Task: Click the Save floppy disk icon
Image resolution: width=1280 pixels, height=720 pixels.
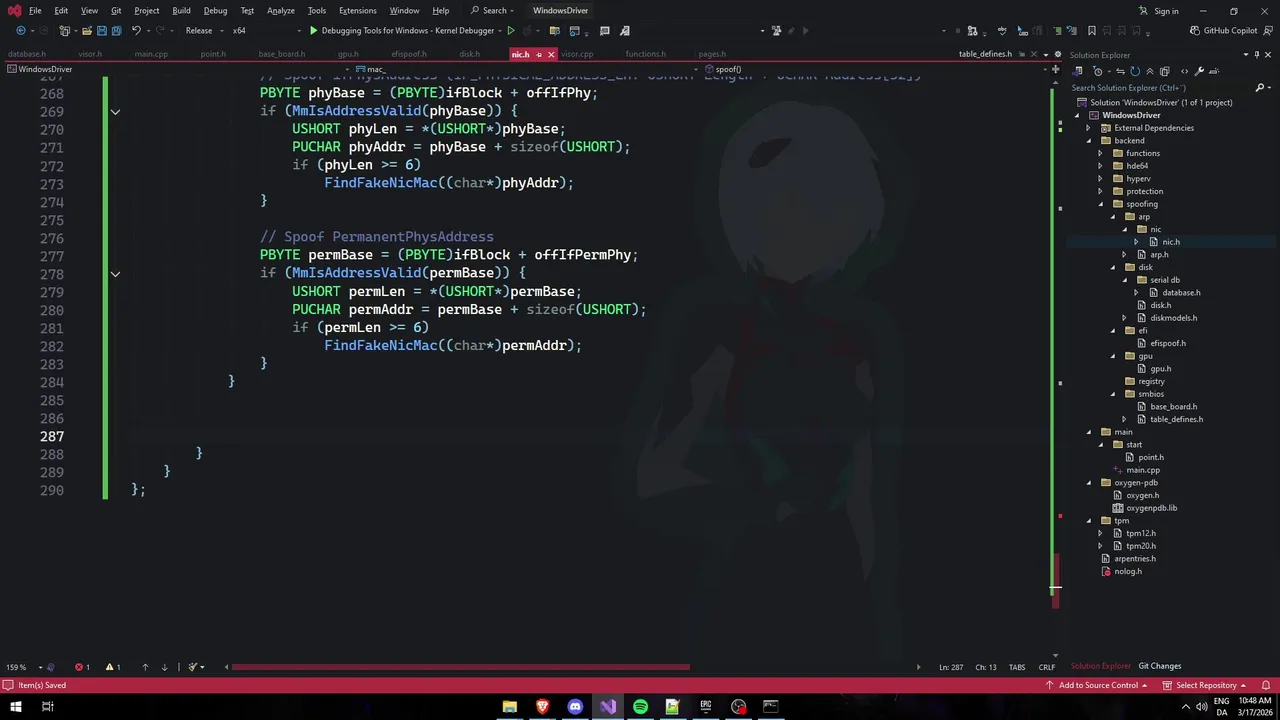Action: pos(102,30)
